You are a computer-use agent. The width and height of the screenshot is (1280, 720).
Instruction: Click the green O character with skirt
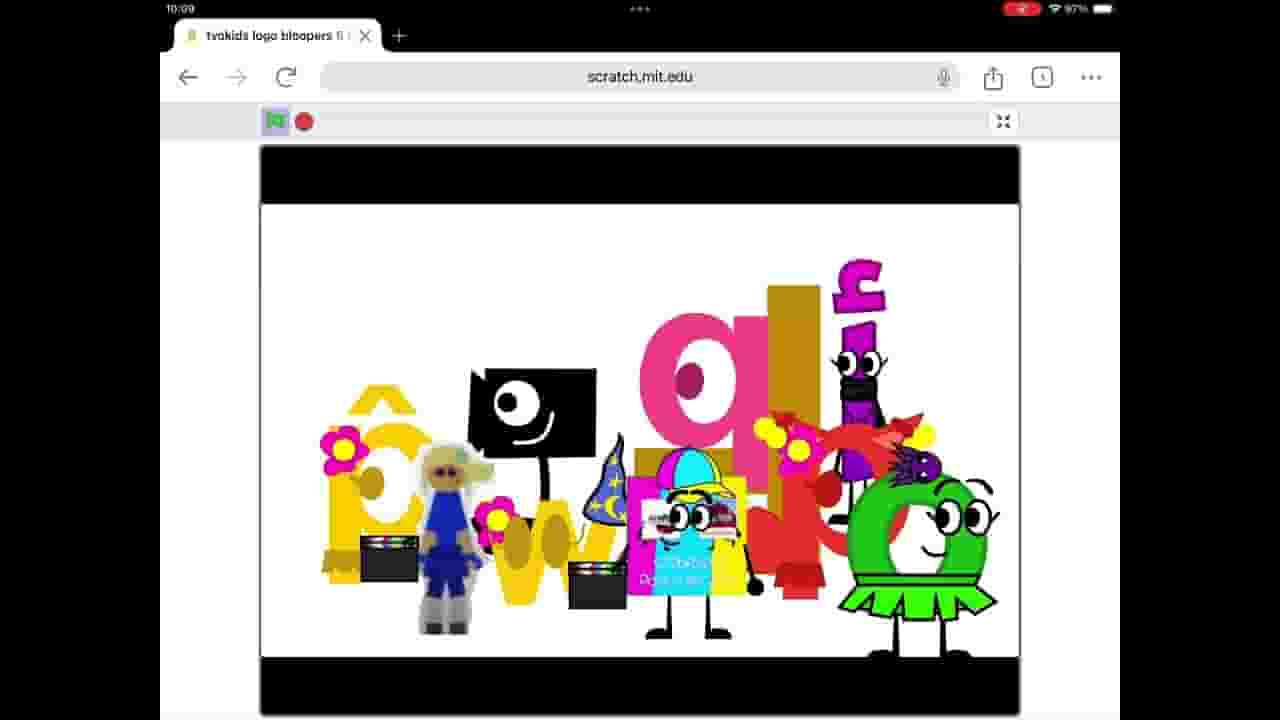pyautogui.click(x=920, y=565)
